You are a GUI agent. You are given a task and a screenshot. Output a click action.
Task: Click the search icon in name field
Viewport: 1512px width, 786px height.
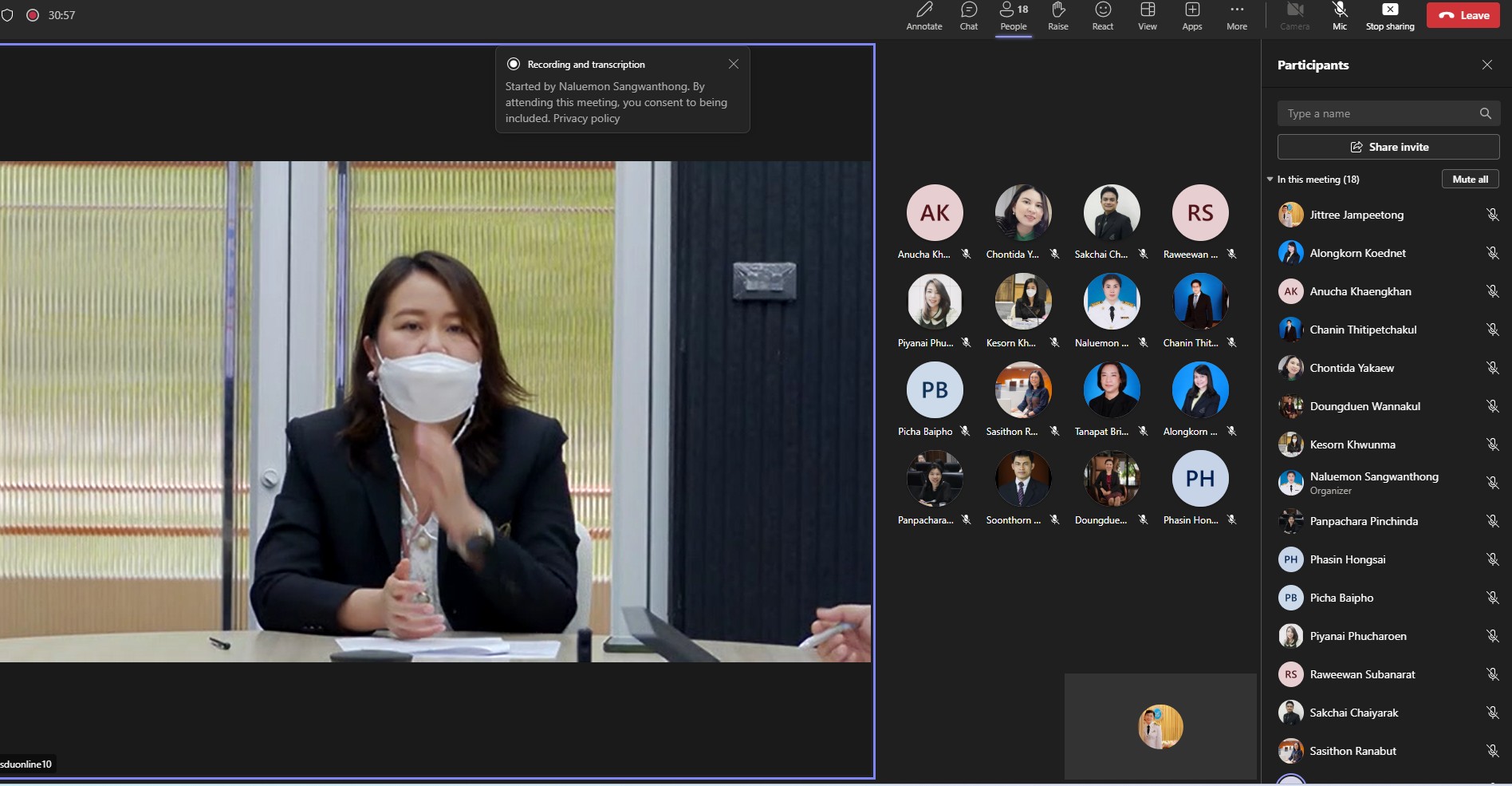coord(1485,113)
